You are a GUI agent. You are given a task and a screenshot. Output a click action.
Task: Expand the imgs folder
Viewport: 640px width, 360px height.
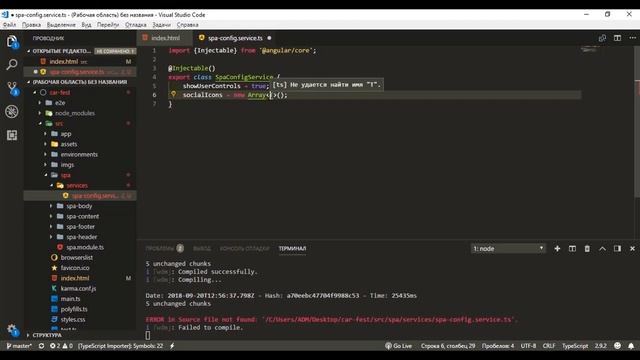click(x=67, y=165)
